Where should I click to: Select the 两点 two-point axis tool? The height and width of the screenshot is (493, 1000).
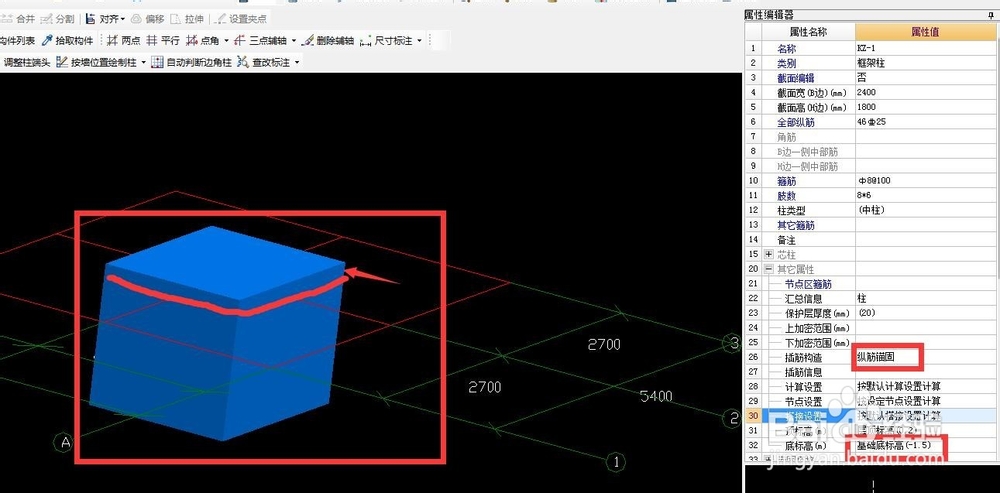[x=123, y=41]
